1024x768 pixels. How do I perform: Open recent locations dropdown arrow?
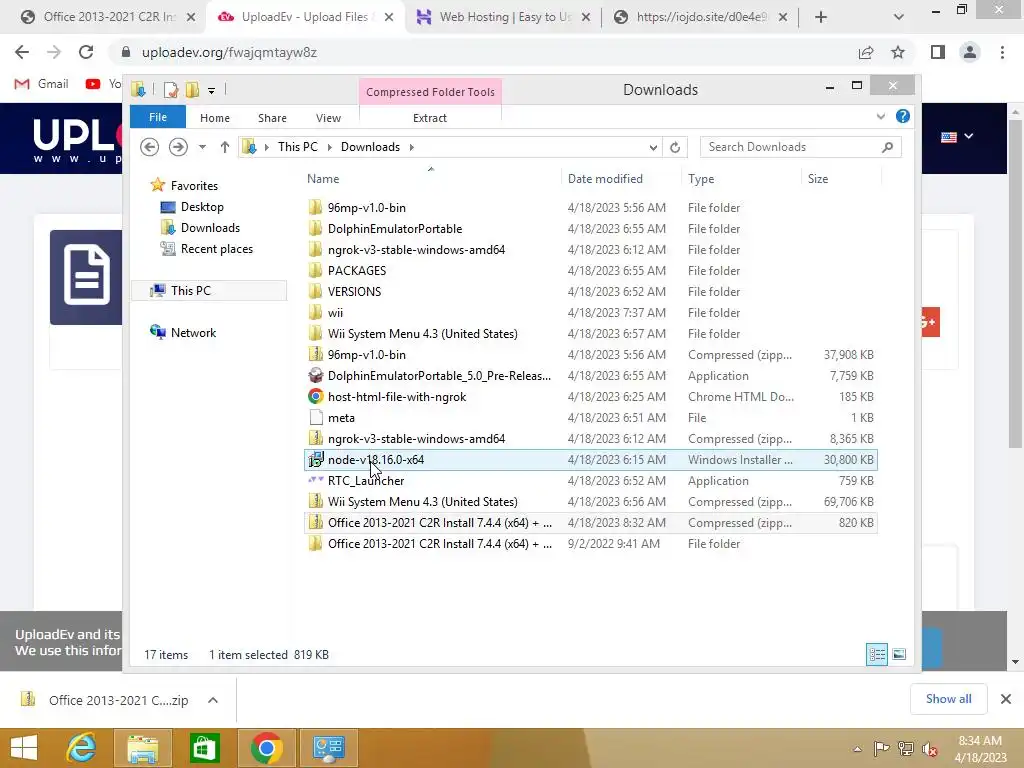[x=202, y=147]
